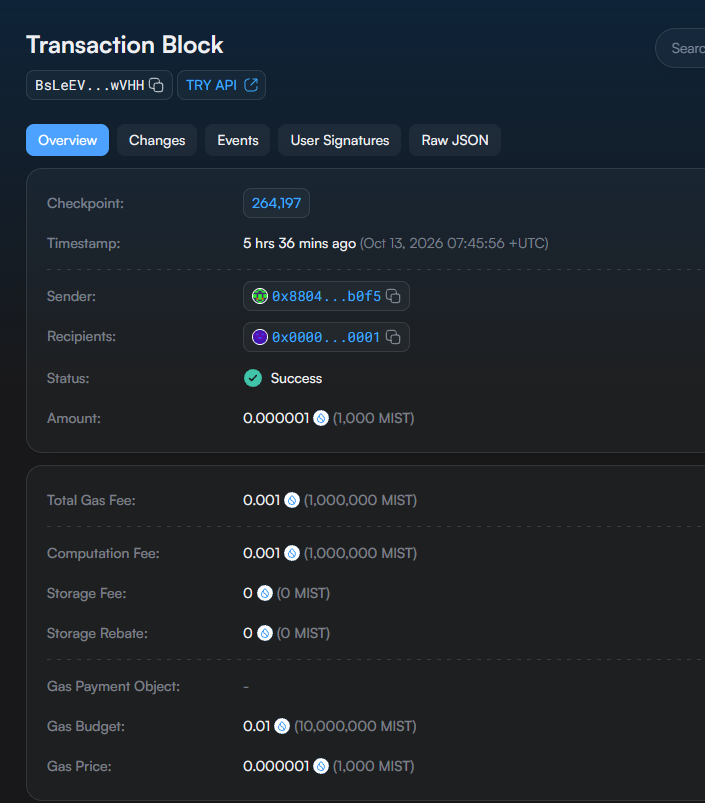The width and height of the screenshot is (705, 803).
Task: Click the 'Success' status text
Action: (x=296, y=378)
